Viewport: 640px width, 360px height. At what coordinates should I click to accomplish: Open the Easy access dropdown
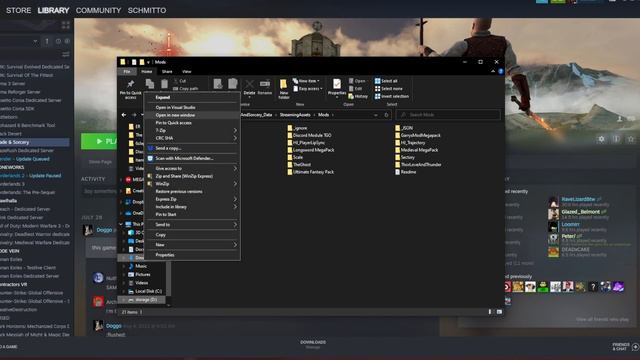pyautogui.click(x=308, y=89)
